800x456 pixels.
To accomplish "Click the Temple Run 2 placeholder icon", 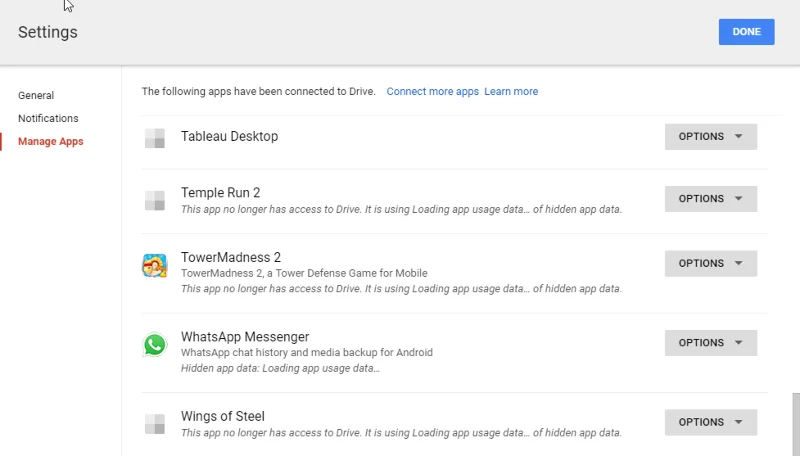I will [154, 200].
